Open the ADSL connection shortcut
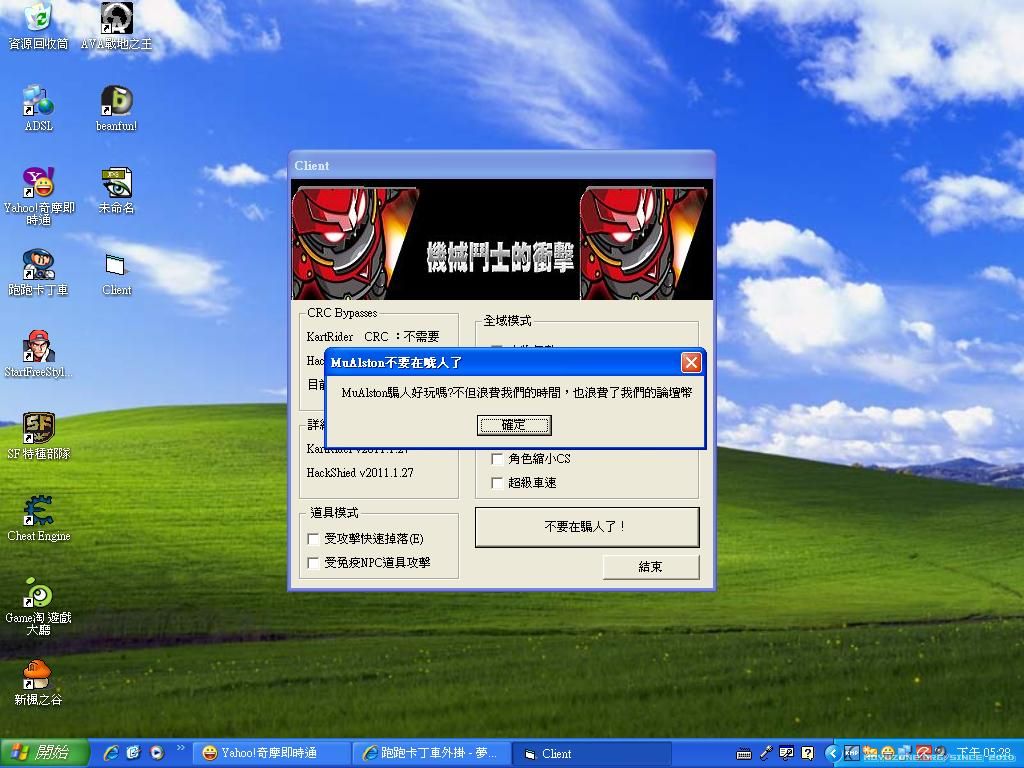Screen dimensions: 1024x768 (38, 101)
